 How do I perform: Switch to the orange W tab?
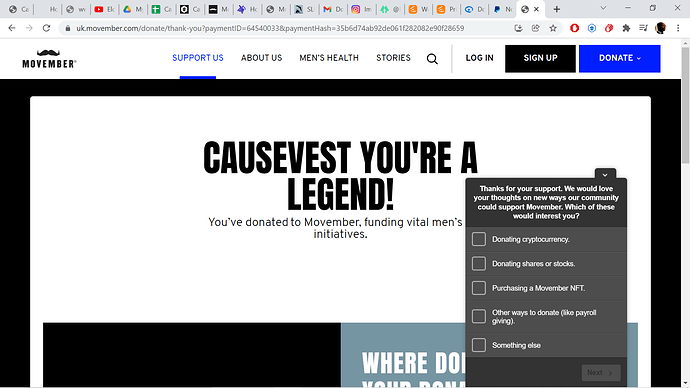418,9
